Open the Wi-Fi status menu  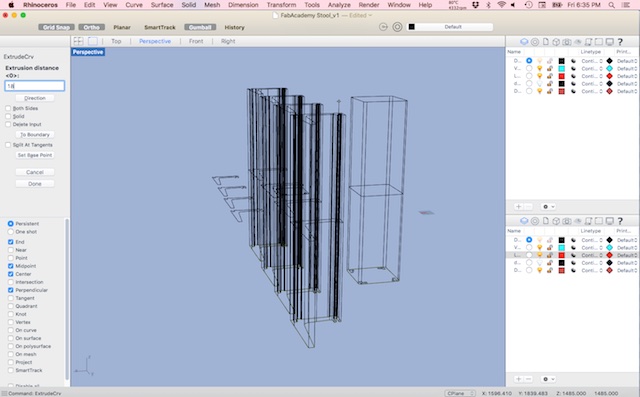click(x=502, y=5)
